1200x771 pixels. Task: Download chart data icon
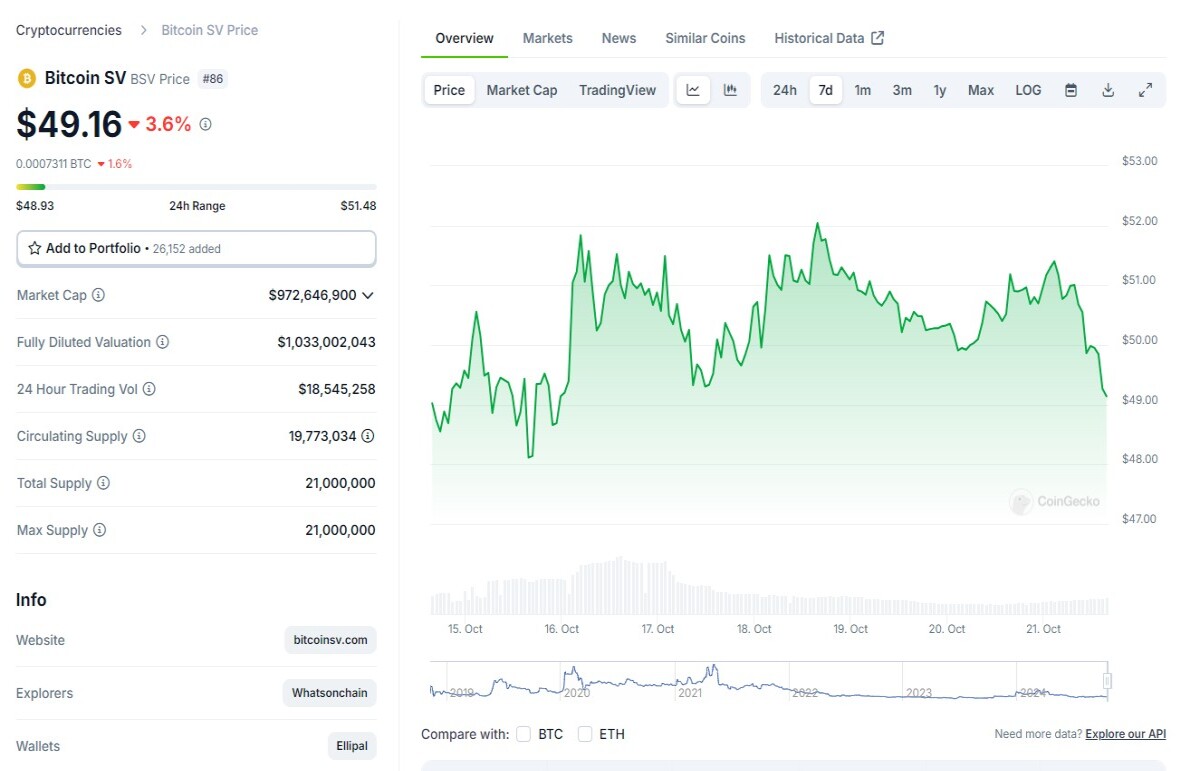[x=1108, y=90]
